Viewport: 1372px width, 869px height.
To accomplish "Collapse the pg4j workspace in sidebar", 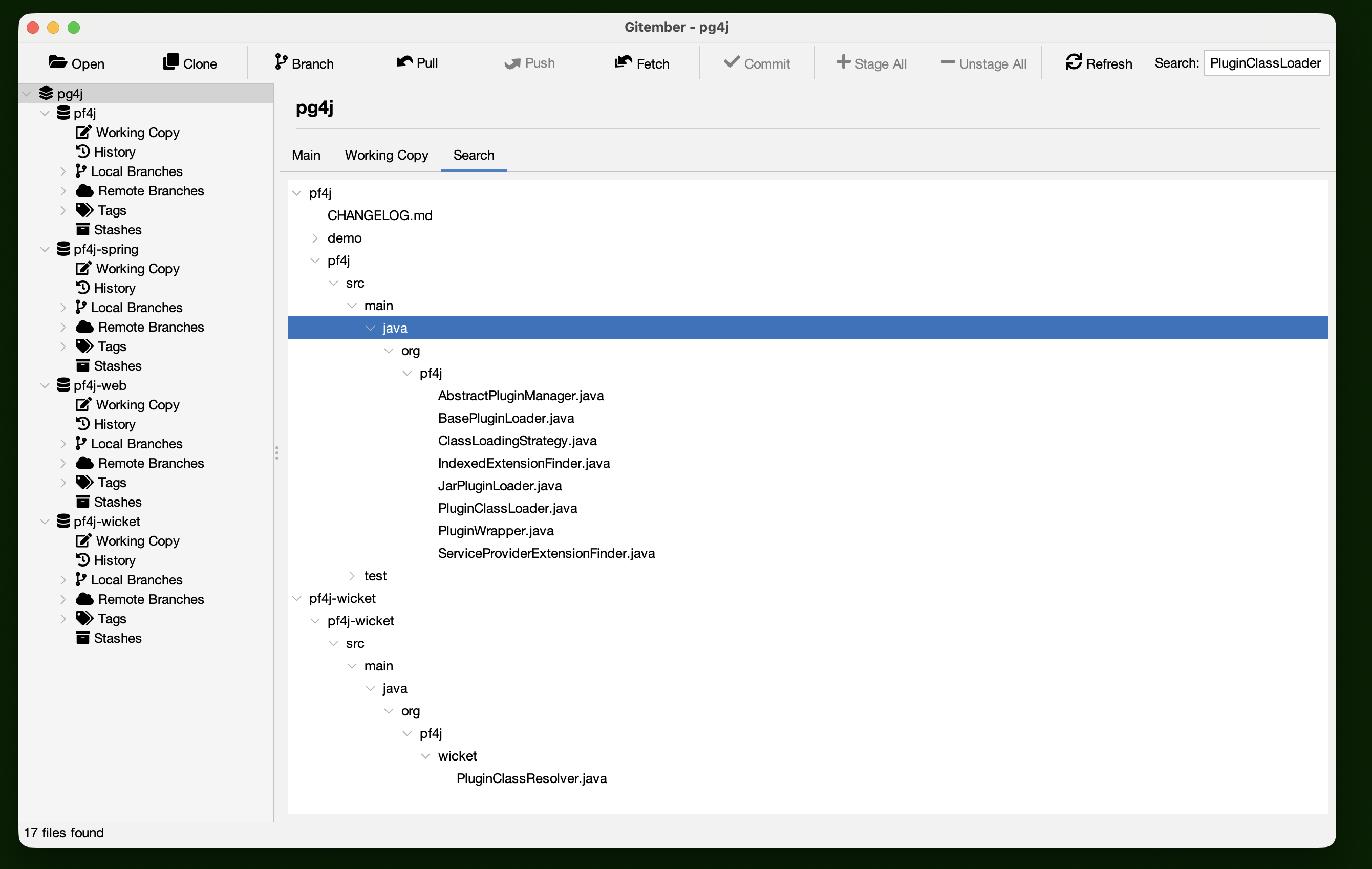I will pyautogui.click(x=27, y=93).
